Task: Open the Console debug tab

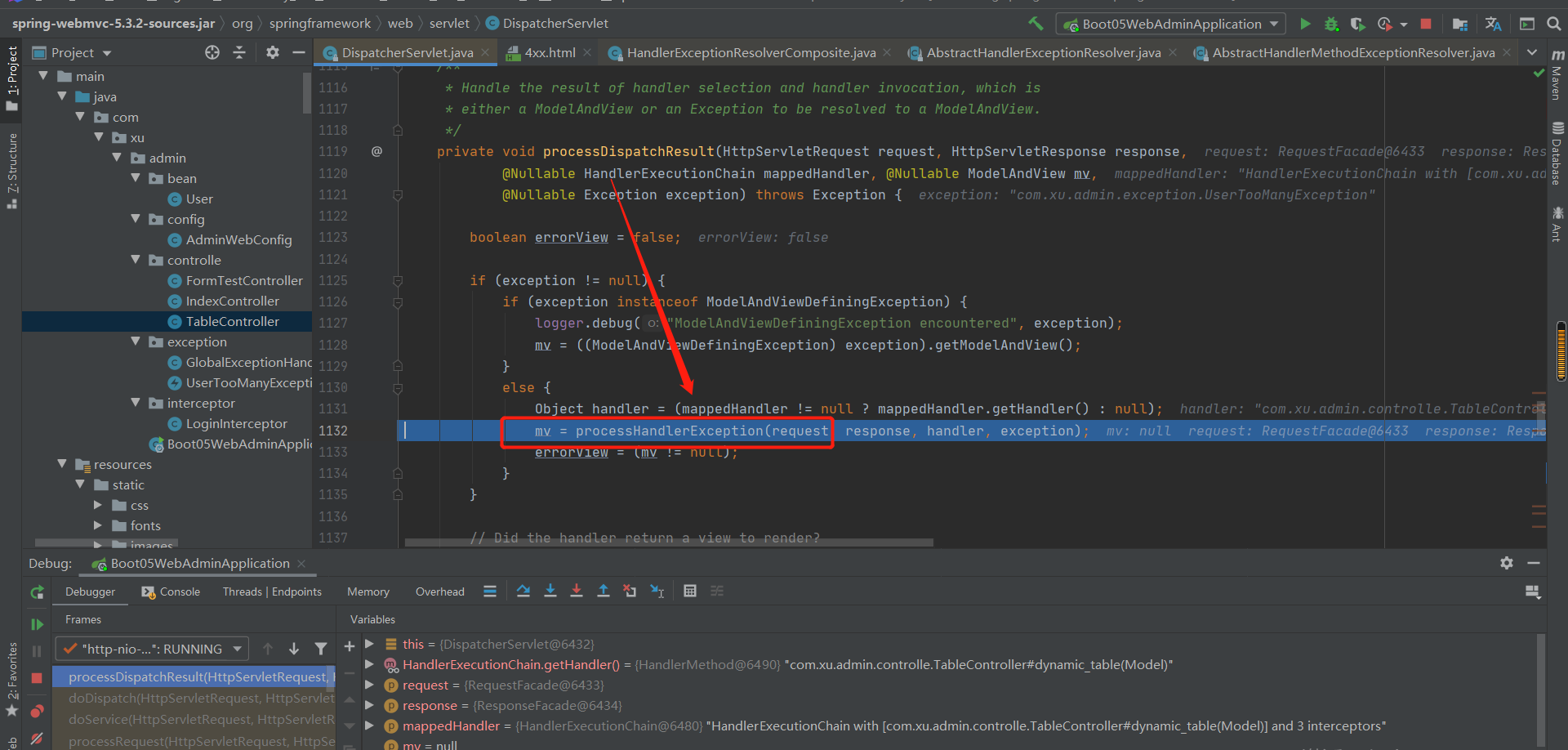Action: 171,592
